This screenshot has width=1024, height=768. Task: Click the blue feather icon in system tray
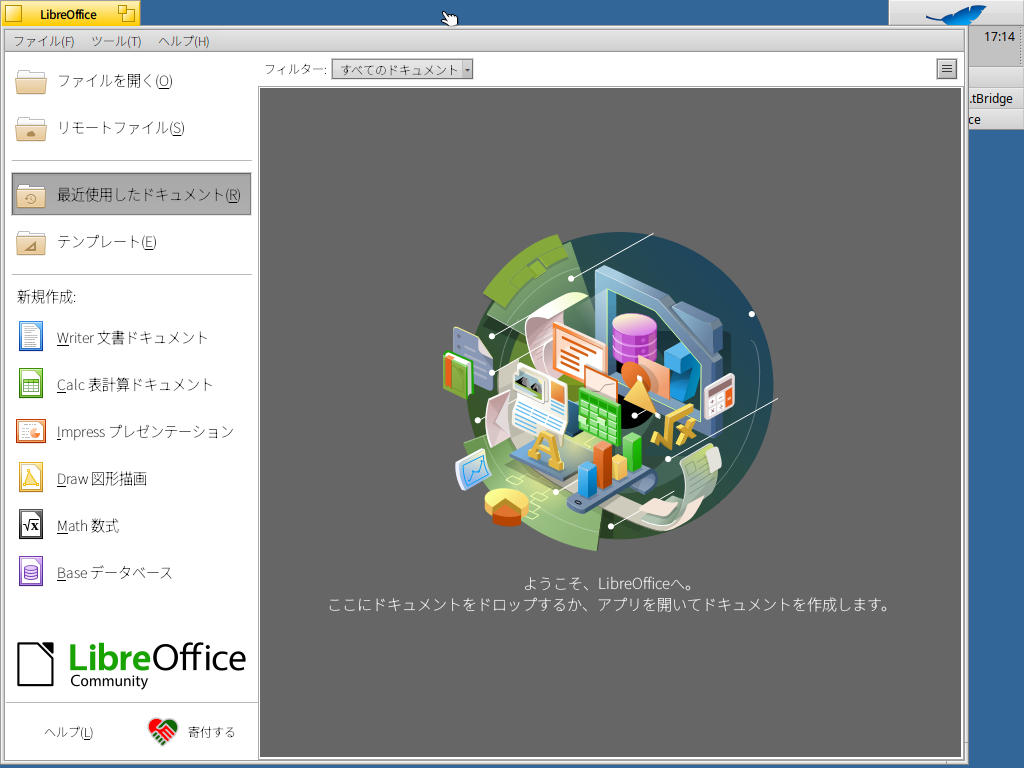tap(955, 14)
